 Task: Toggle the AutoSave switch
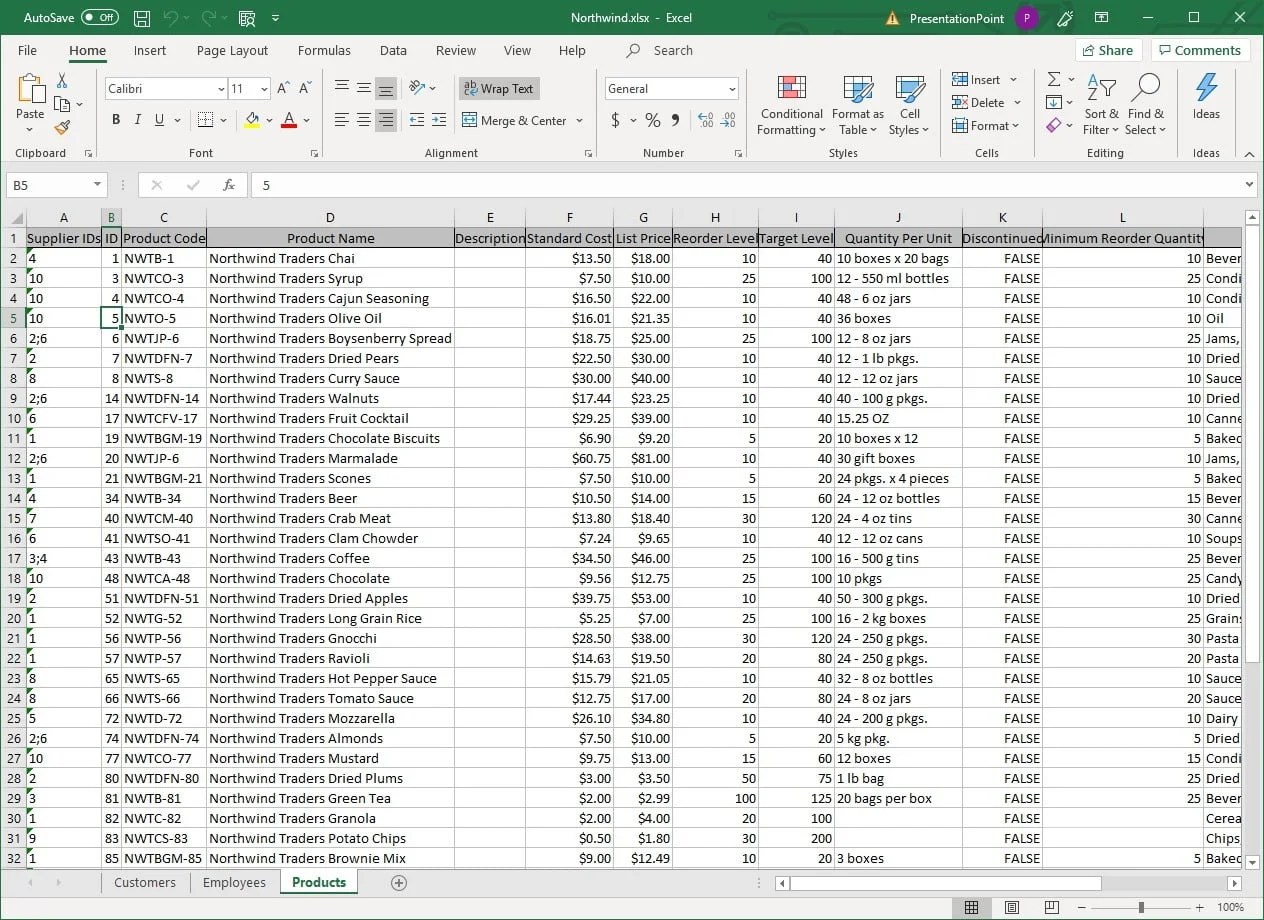(x=99, y=18)
